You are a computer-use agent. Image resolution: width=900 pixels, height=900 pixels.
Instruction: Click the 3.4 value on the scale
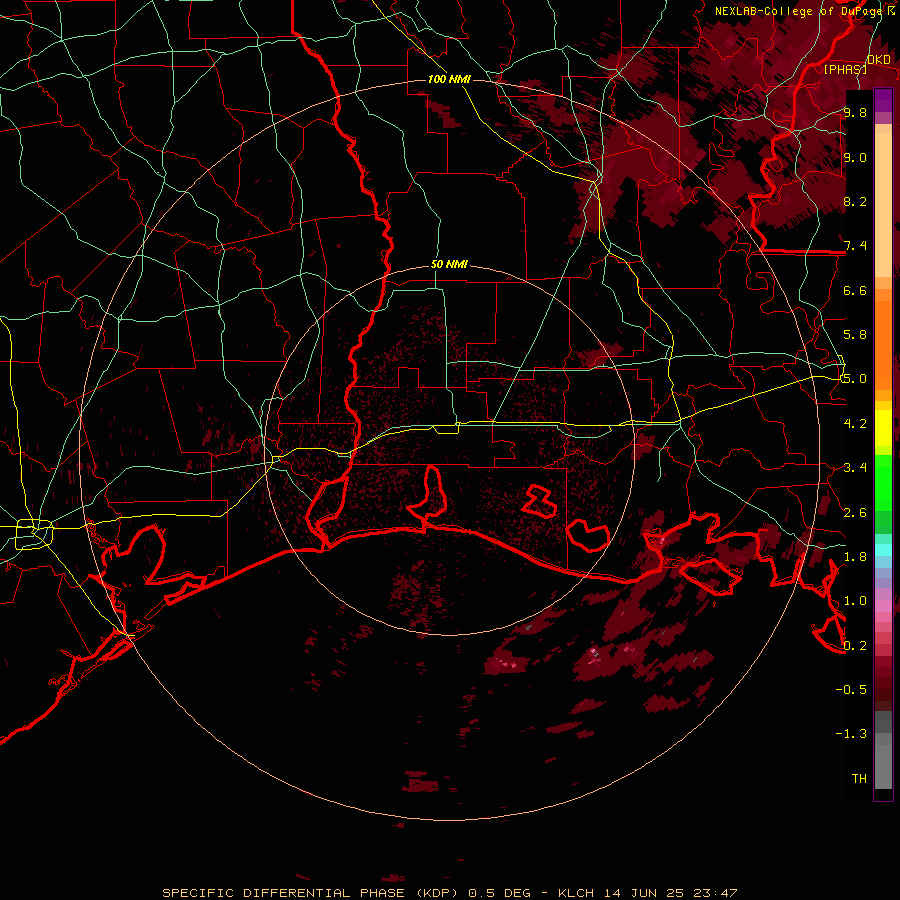point(855,468)
